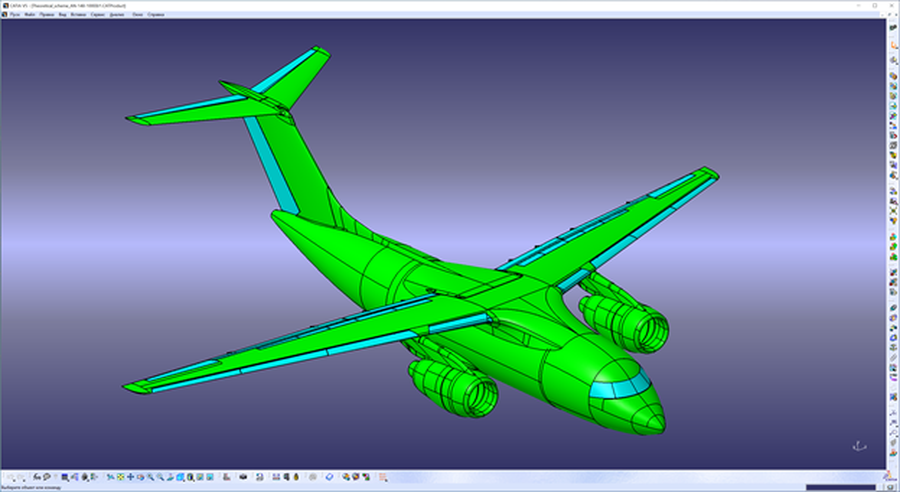Open the Анализ menu
This screenshot has height=492, width=900.
coord(117,14)
